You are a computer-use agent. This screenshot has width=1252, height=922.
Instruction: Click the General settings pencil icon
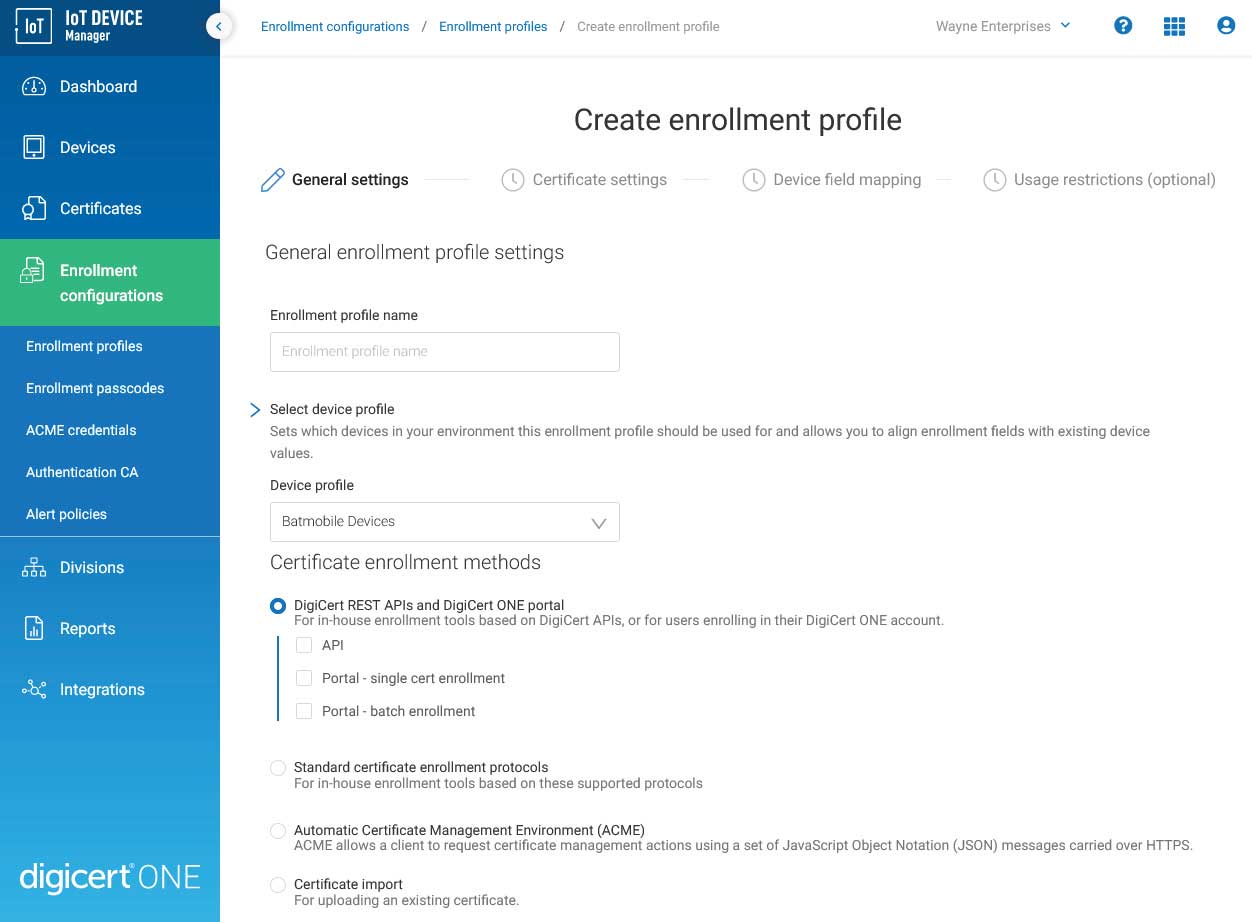(272, 180)
